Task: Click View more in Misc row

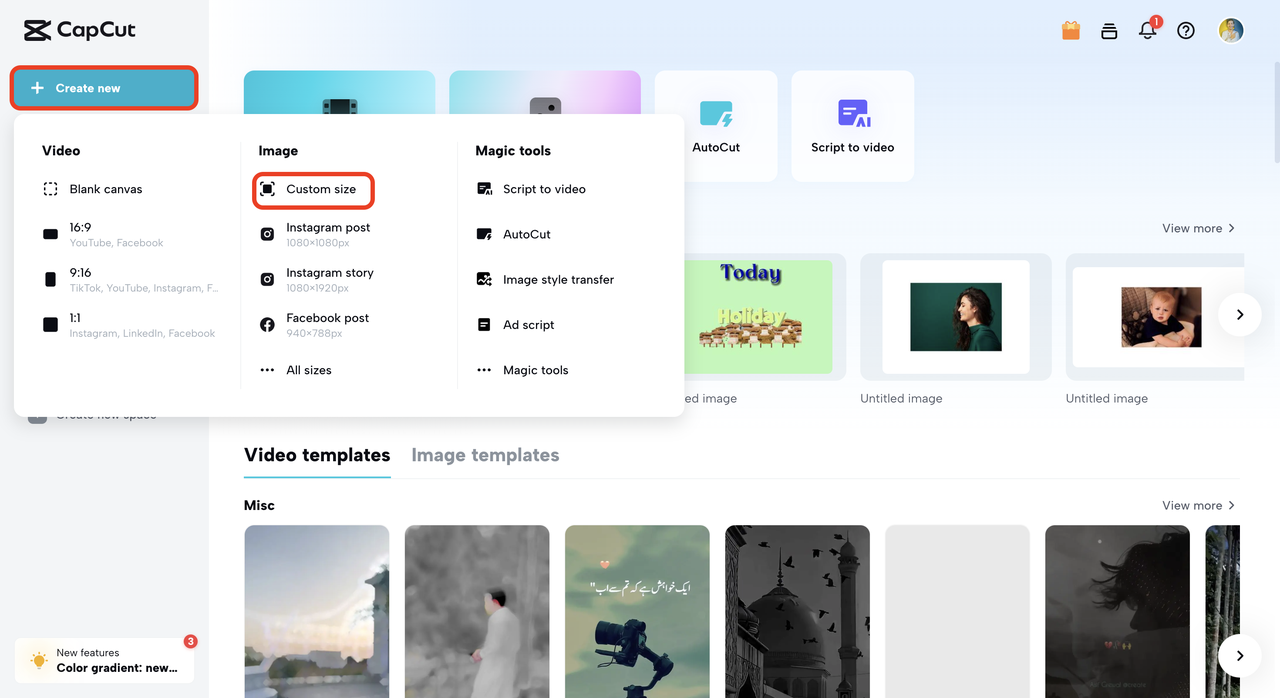Action: coord(1199,505)
